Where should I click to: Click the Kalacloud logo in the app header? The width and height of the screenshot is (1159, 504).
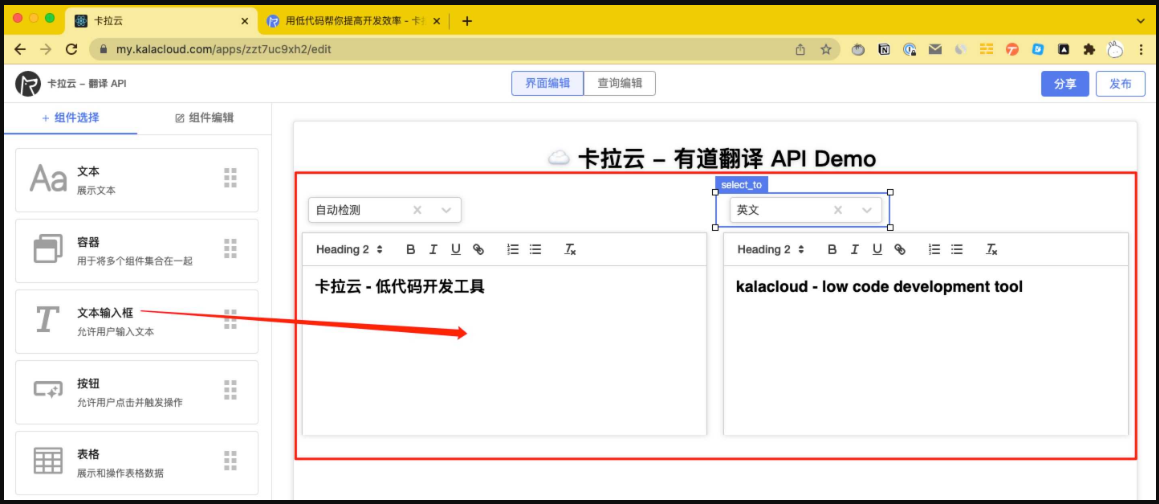(28, 84)
